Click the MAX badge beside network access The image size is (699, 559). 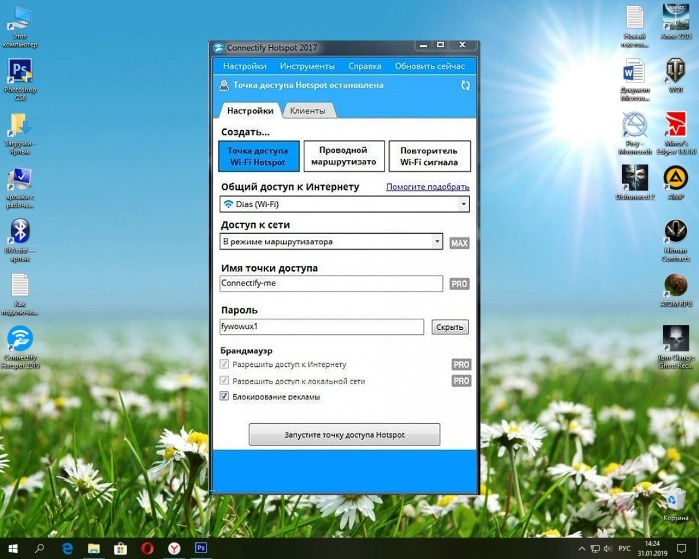(459, 243)
